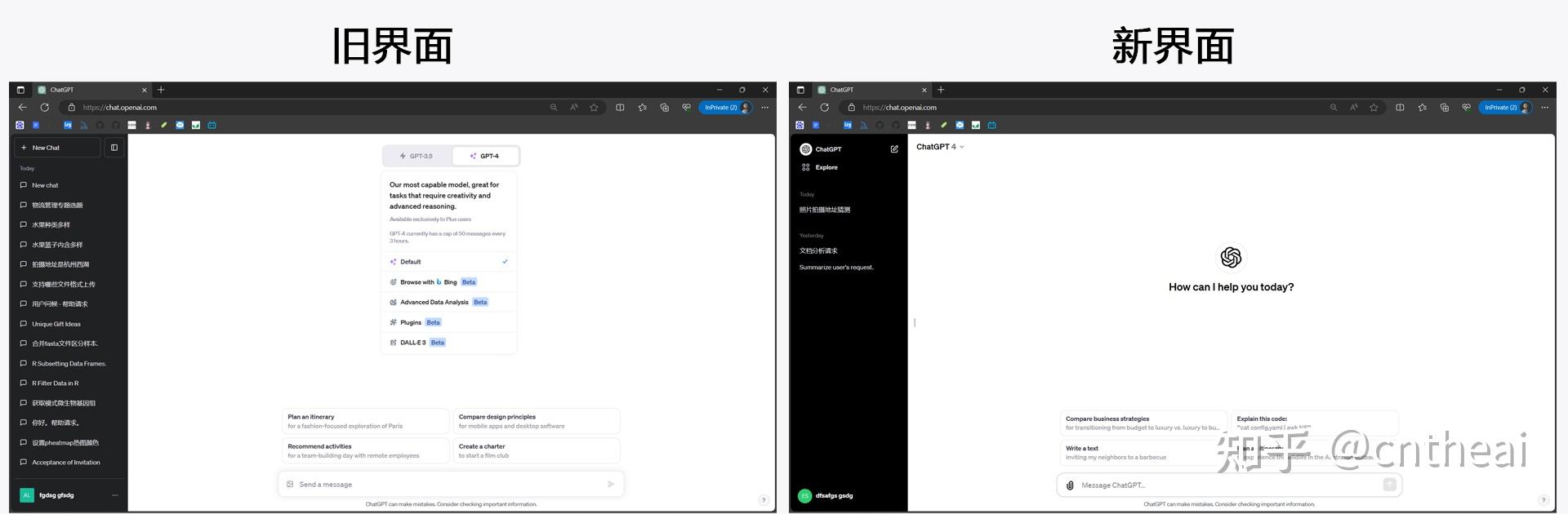1568x514 pixels.
Task: Click ChatGPT logo entry in new sidebar
Action: click(822, 149)
